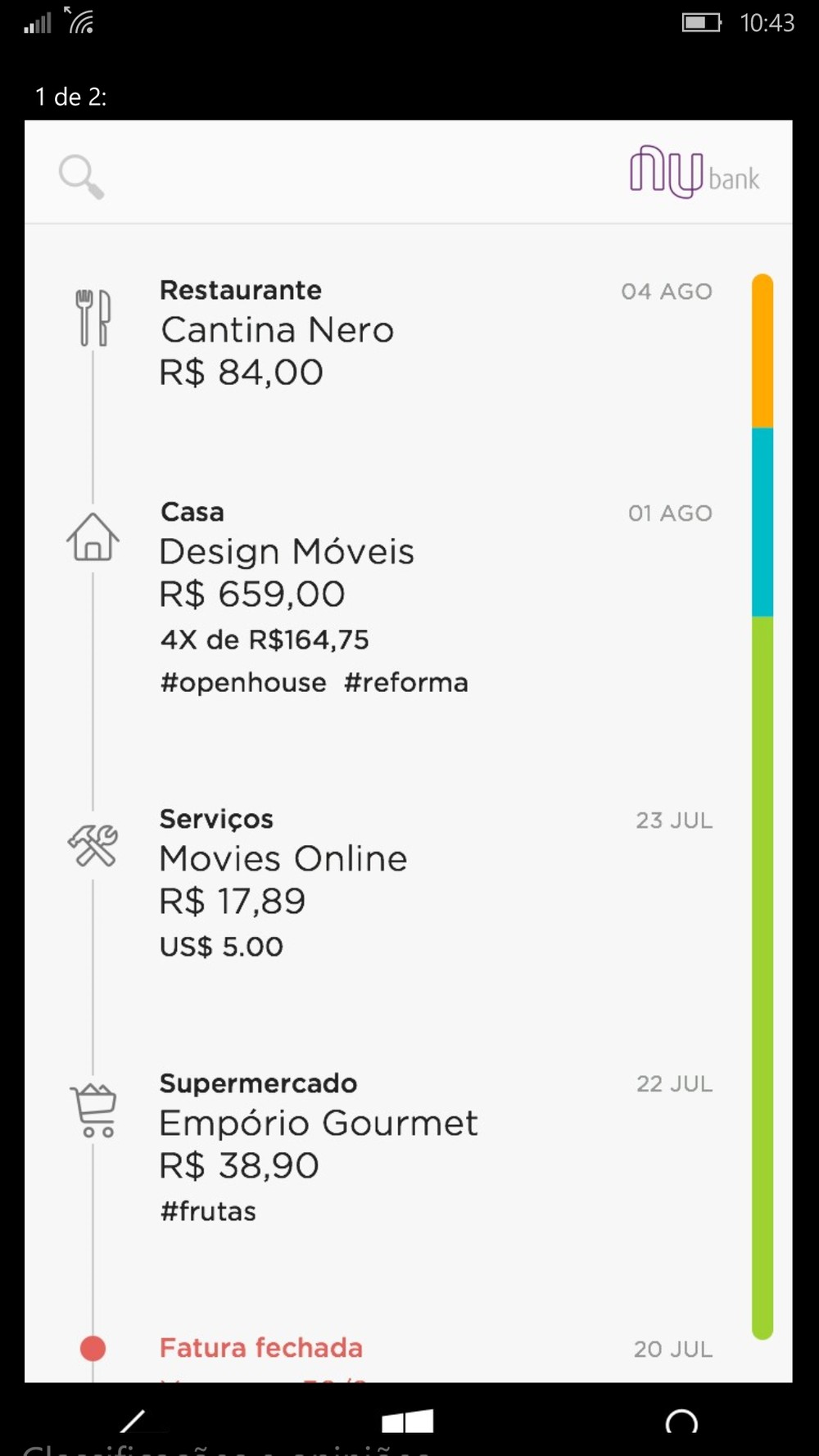
Task: Click the orange spending bar segment
Action: click(x=762, y=350)
